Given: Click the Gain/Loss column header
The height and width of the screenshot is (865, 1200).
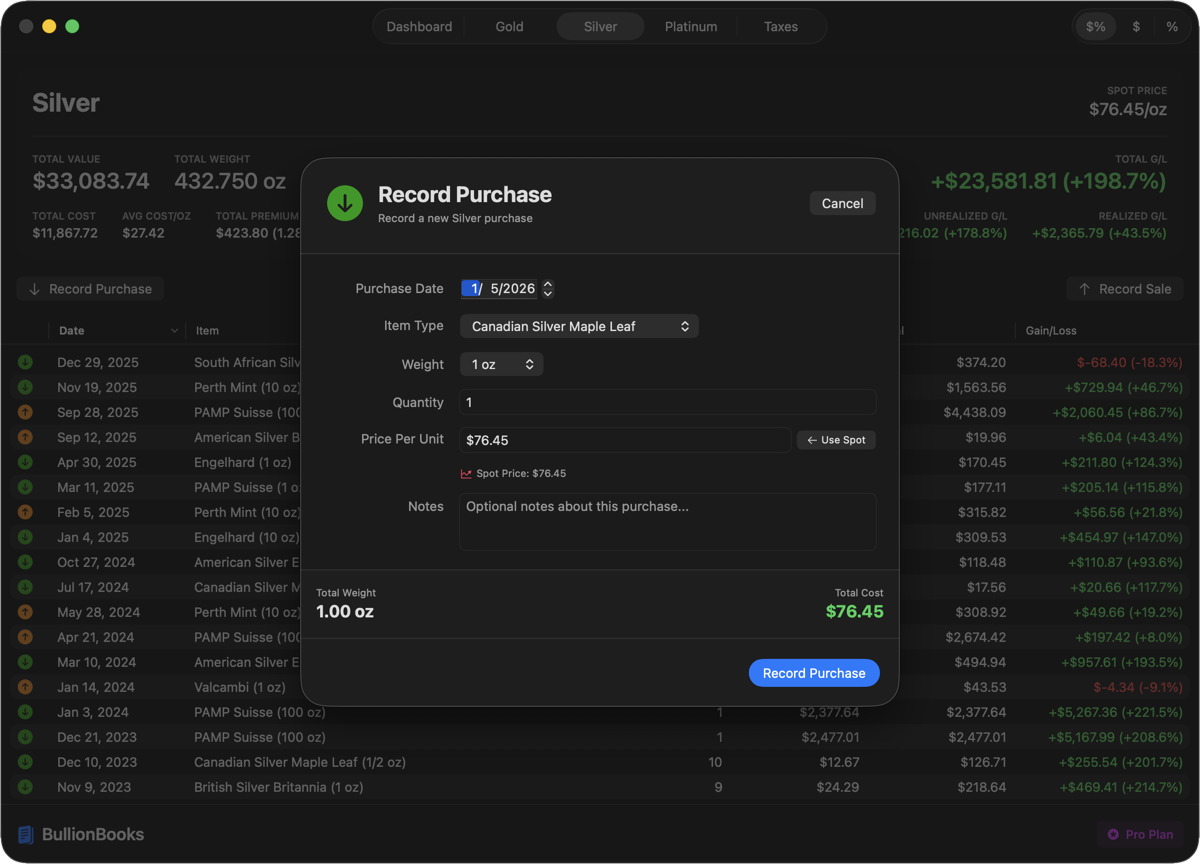Looking at the screenshot, I should pos(1051,331).
